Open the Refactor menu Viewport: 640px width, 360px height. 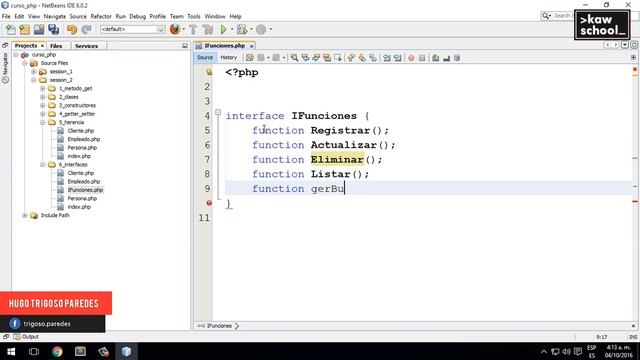tap(101, 16)
